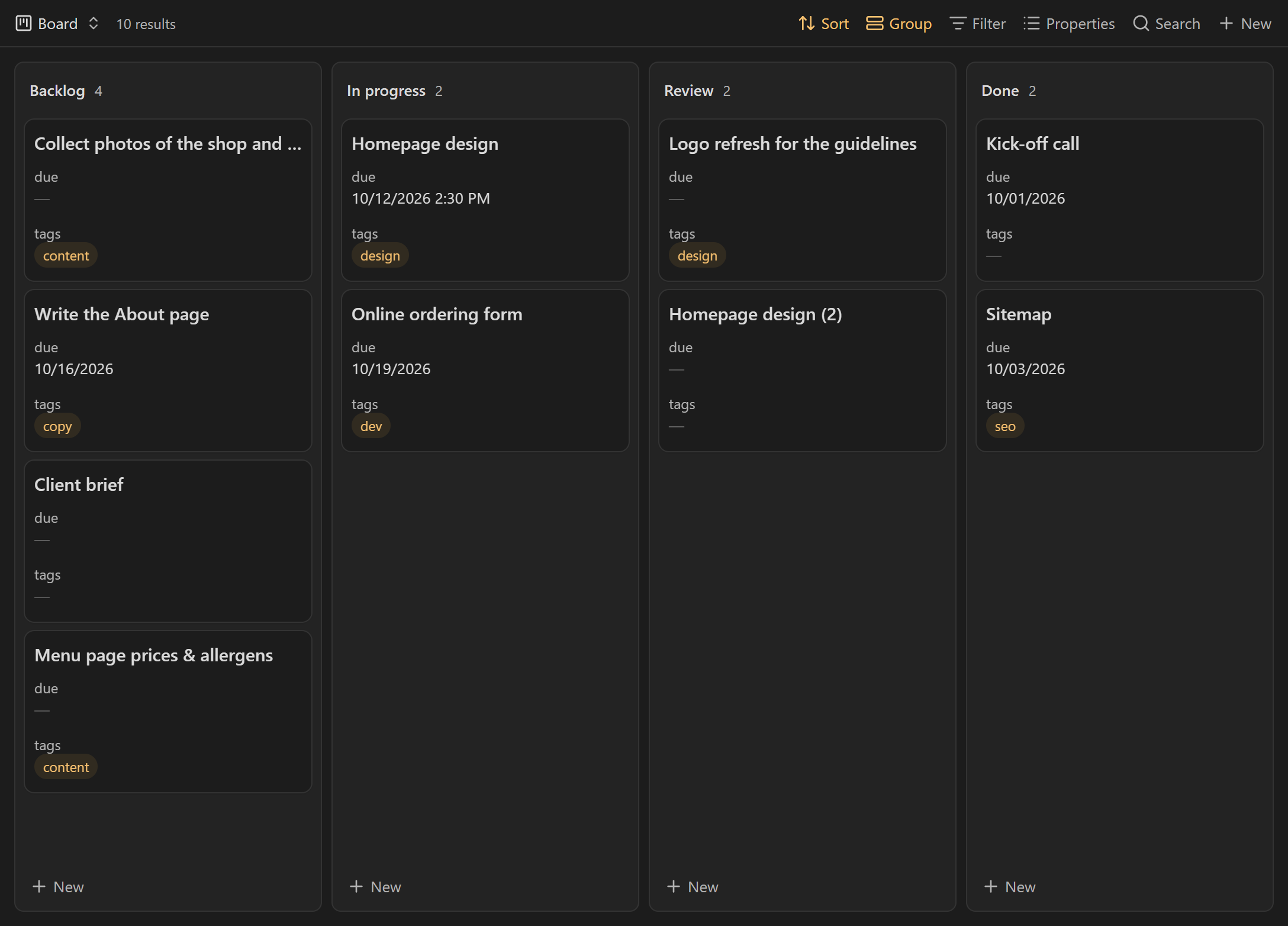Click the copy tag on About page card
This screenshot has height=926, width=1288.
57,426
